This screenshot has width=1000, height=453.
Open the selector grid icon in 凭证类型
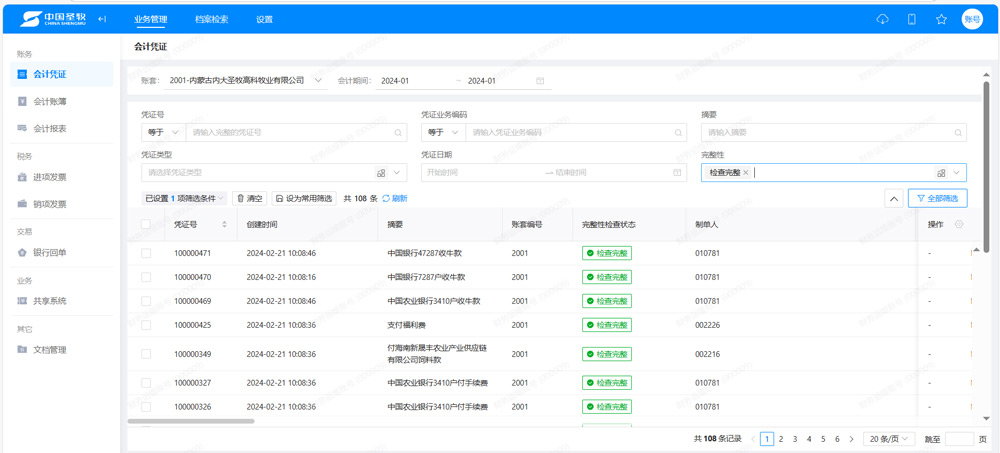[x=381, y=172]
